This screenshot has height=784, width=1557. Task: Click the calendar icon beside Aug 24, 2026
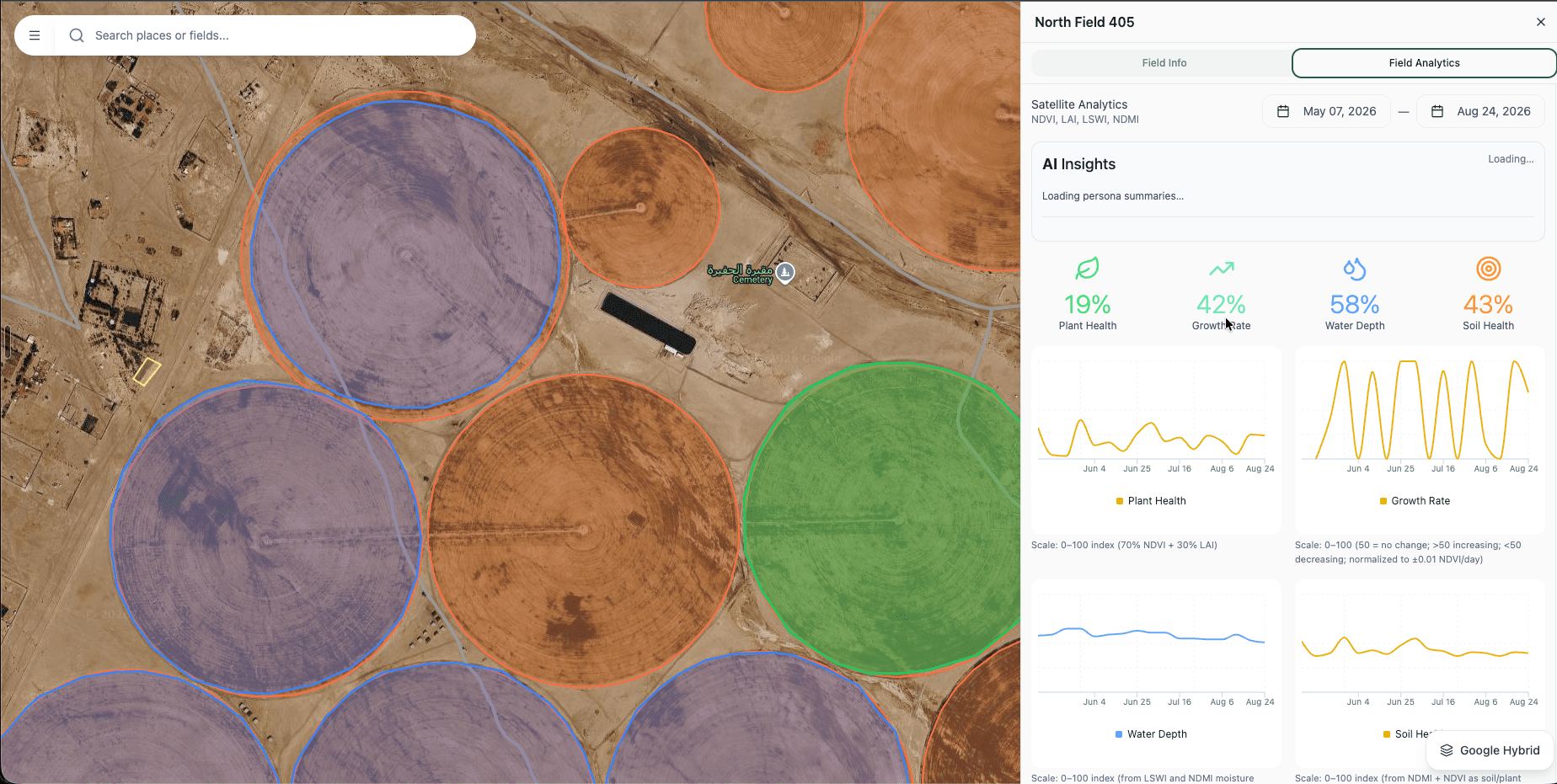pos(1437,111)
